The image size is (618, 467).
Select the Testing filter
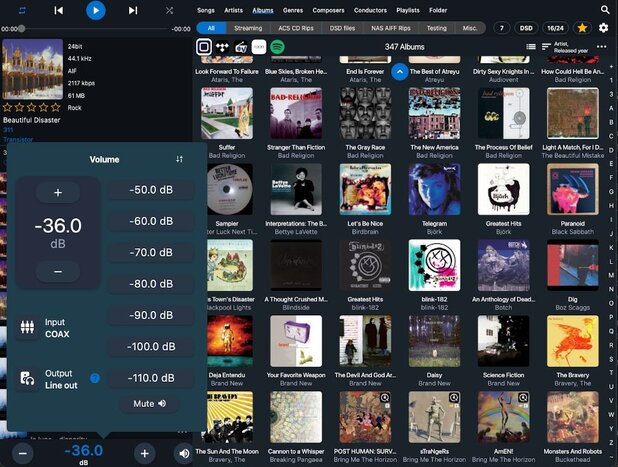pos(437,28)
